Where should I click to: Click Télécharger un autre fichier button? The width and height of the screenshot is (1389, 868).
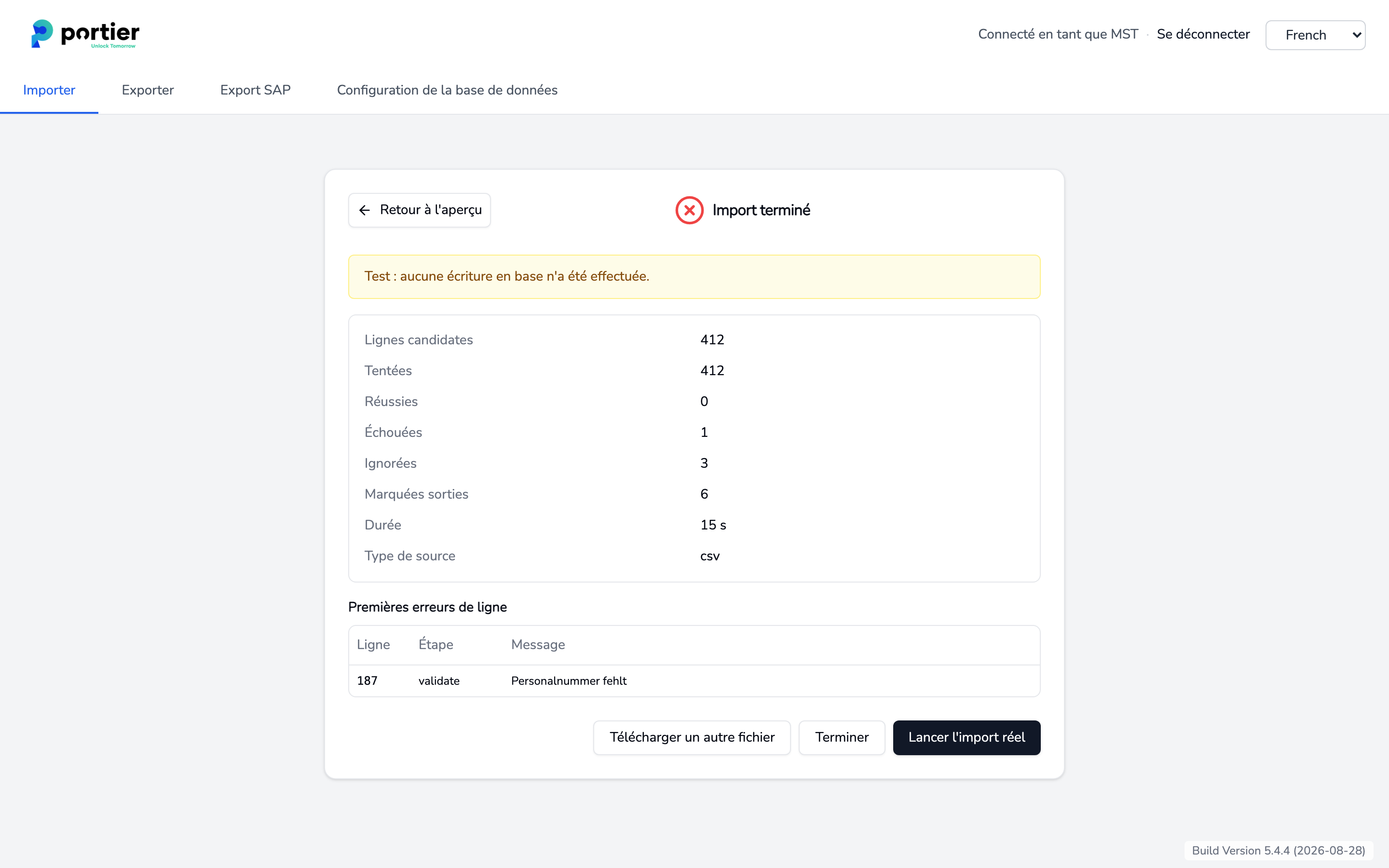(x=692, y=738)
